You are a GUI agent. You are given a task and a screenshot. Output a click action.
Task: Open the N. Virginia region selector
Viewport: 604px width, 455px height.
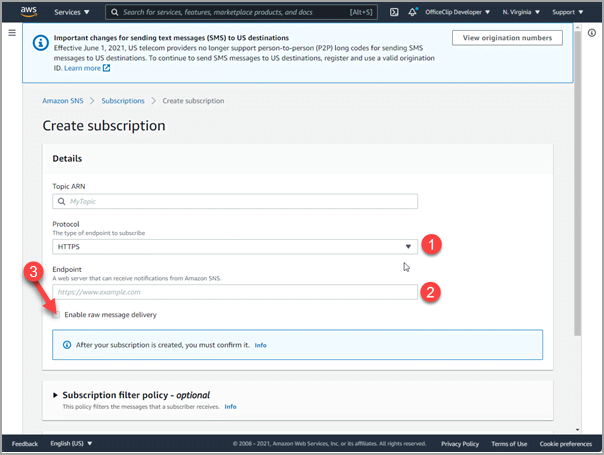click(521, 12)
